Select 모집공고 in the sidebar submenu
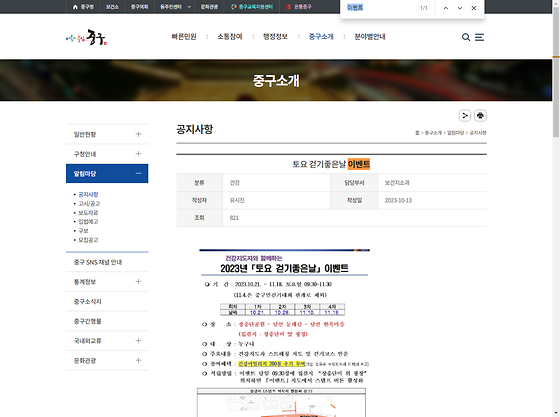The image size is (560, 417). click(88, 240)
